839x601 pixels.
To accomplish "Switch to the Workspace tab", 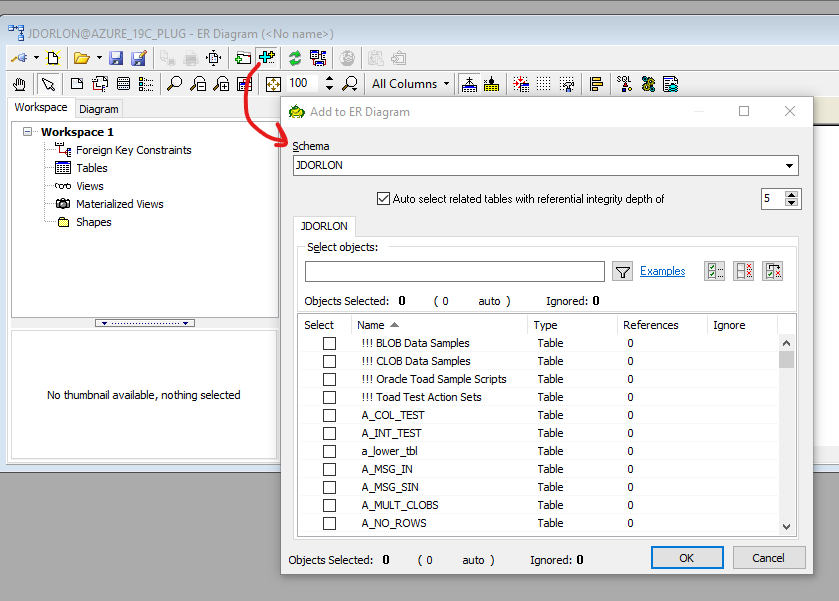I will pyautogui.click(x=41, y=107).
